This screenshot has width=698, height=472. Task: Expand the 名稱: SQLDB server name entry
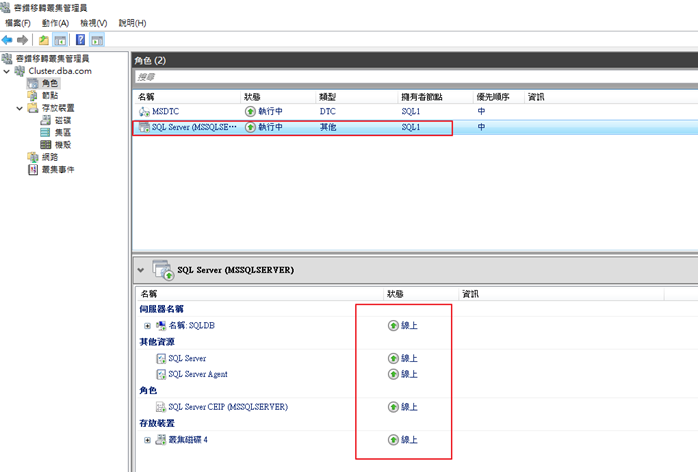coord(147,326)
